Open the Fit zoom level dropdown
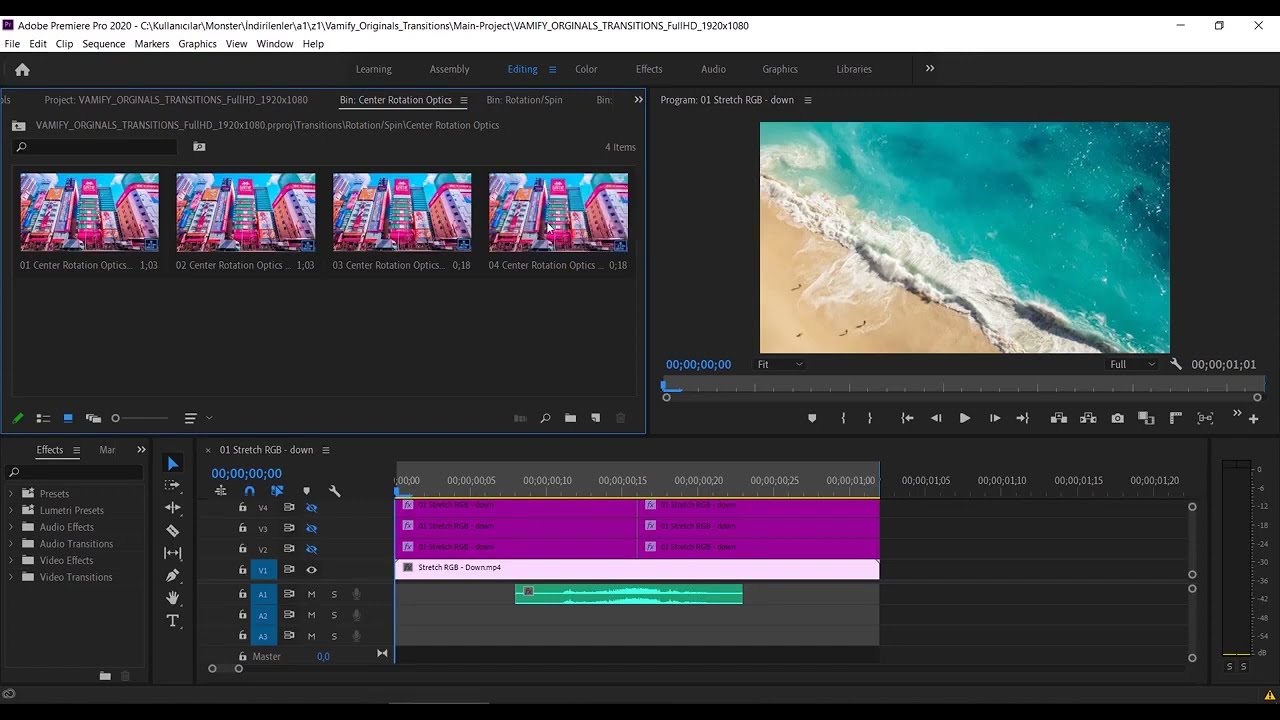The width and height of the screenshot is (1280, 720). pos(780,365)
